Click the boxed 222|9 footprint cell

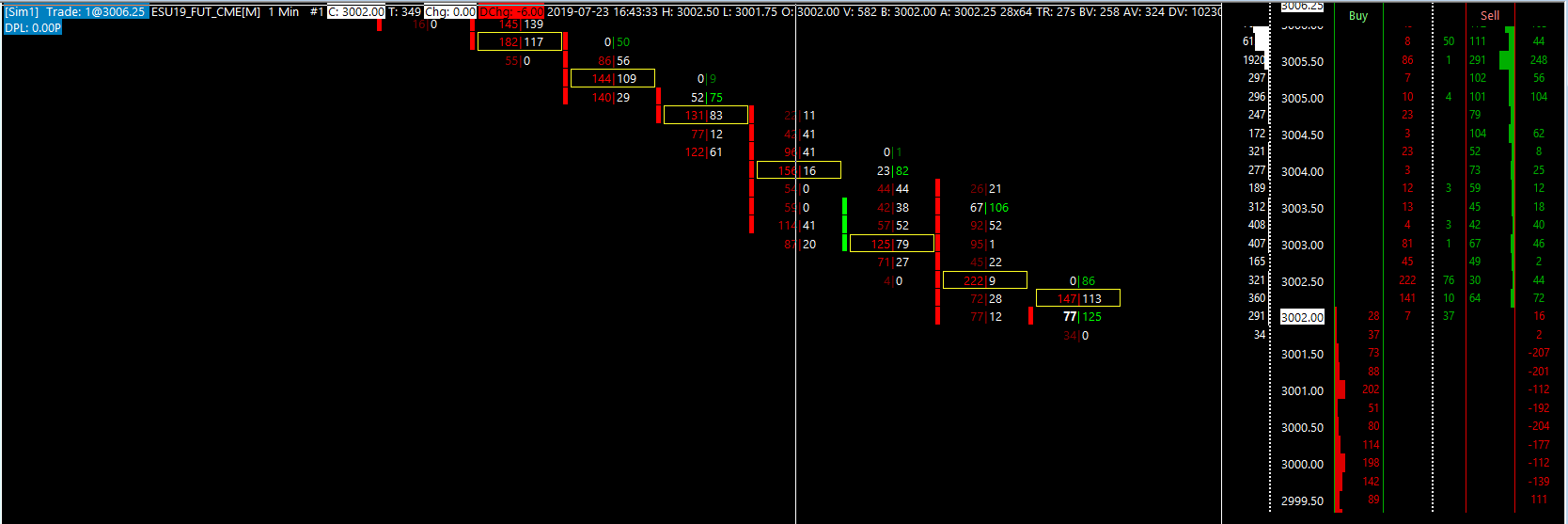point(985,280)
